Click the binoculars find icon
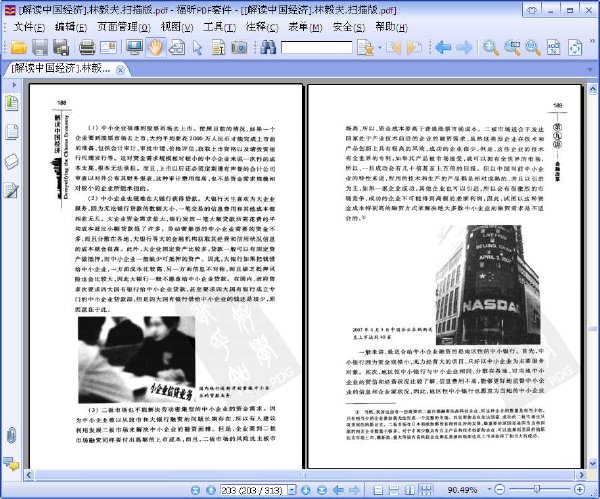This screenshot has height=499, width=600. (268, 47)
